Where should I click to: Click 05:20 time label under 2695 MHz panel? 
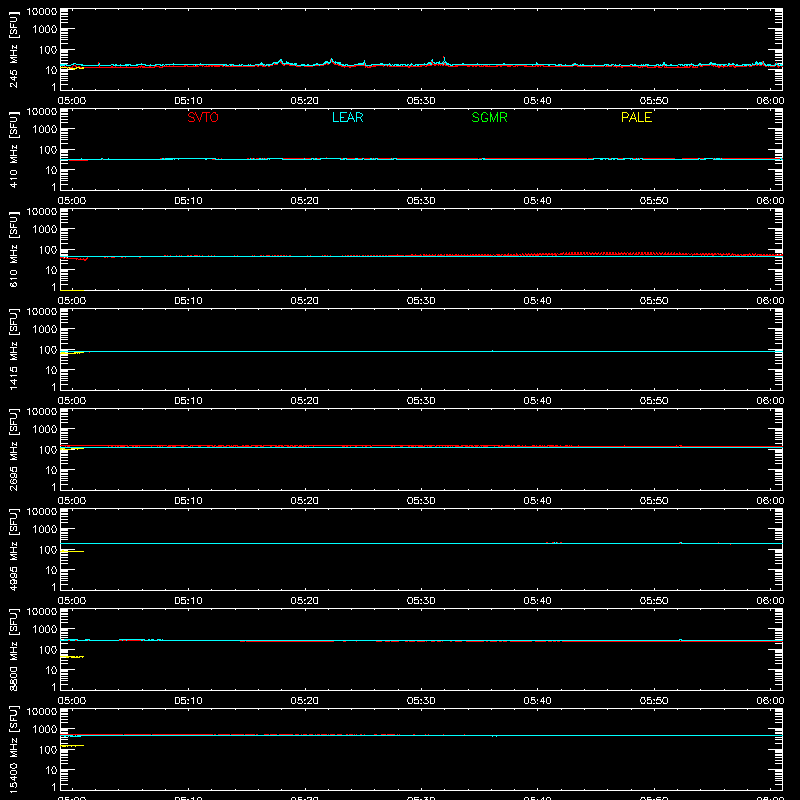[305, 501]
